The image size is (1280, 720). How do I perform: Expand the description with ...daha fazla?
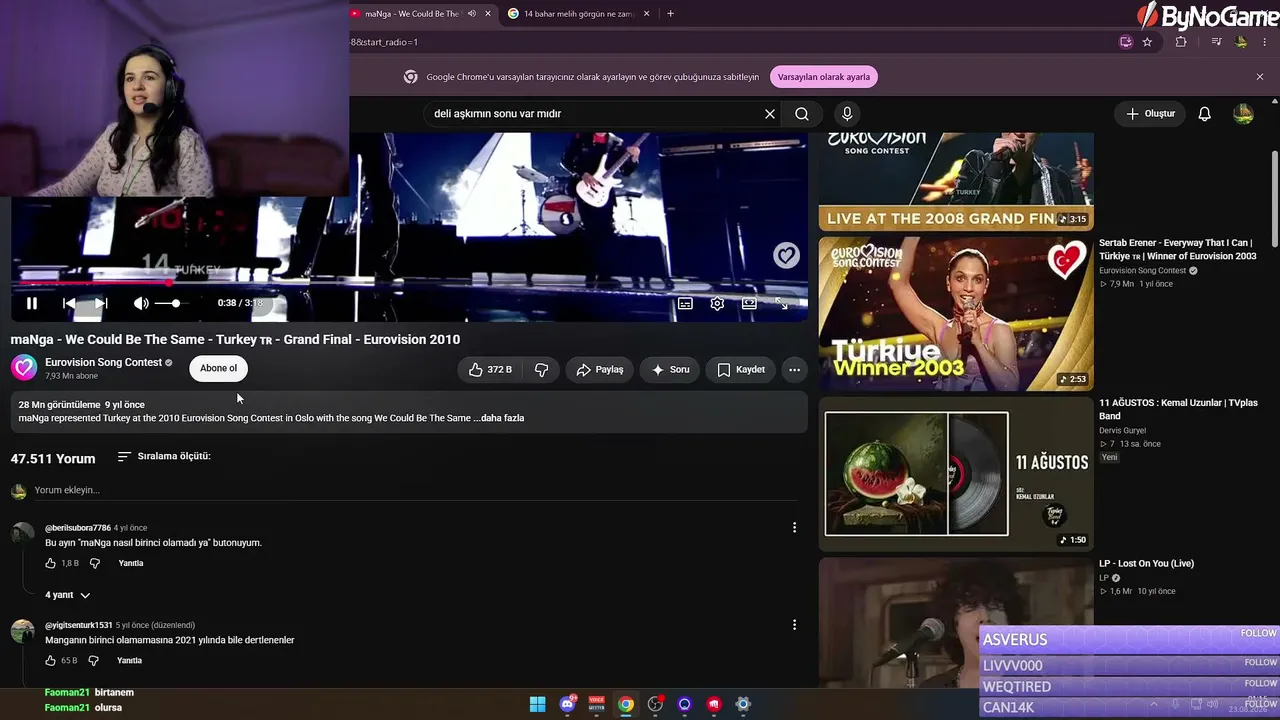[x=499, y=418]
